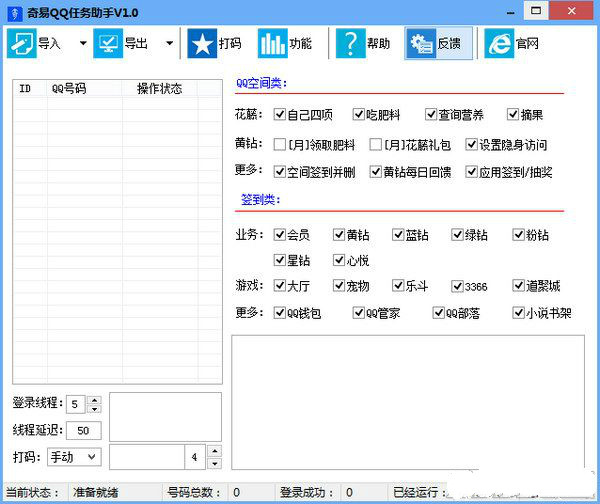This screenshot has height=504, width=600.
Task: Toggle 宠物 game checkbox
Action: [x=339, y=285]
